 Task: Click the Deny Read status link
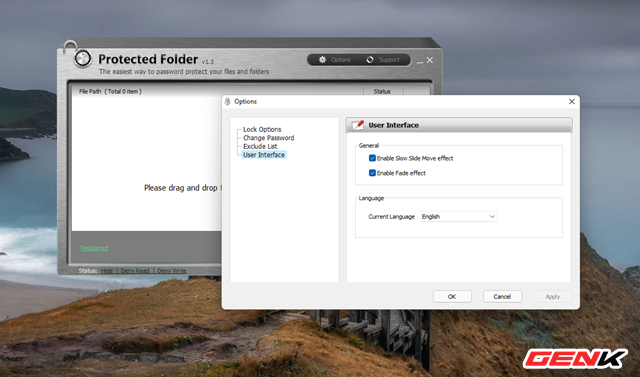click(135, 271)
